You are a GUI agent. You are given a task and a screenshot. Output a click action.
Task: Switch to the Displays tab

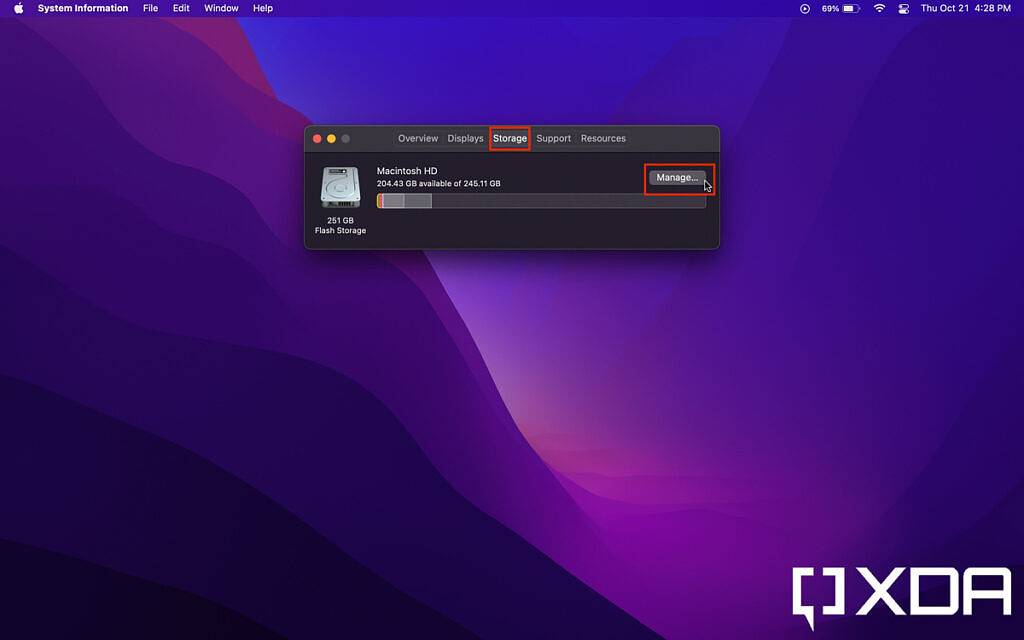[x=464, y=138]
